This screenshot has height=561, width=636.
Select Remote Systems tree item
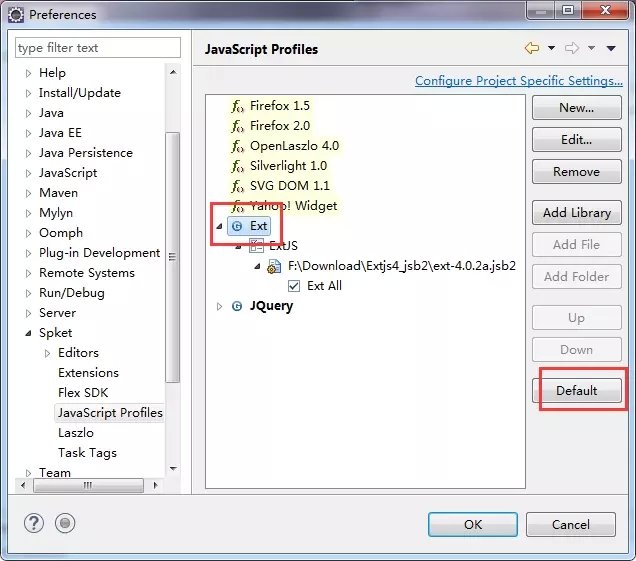87,273
